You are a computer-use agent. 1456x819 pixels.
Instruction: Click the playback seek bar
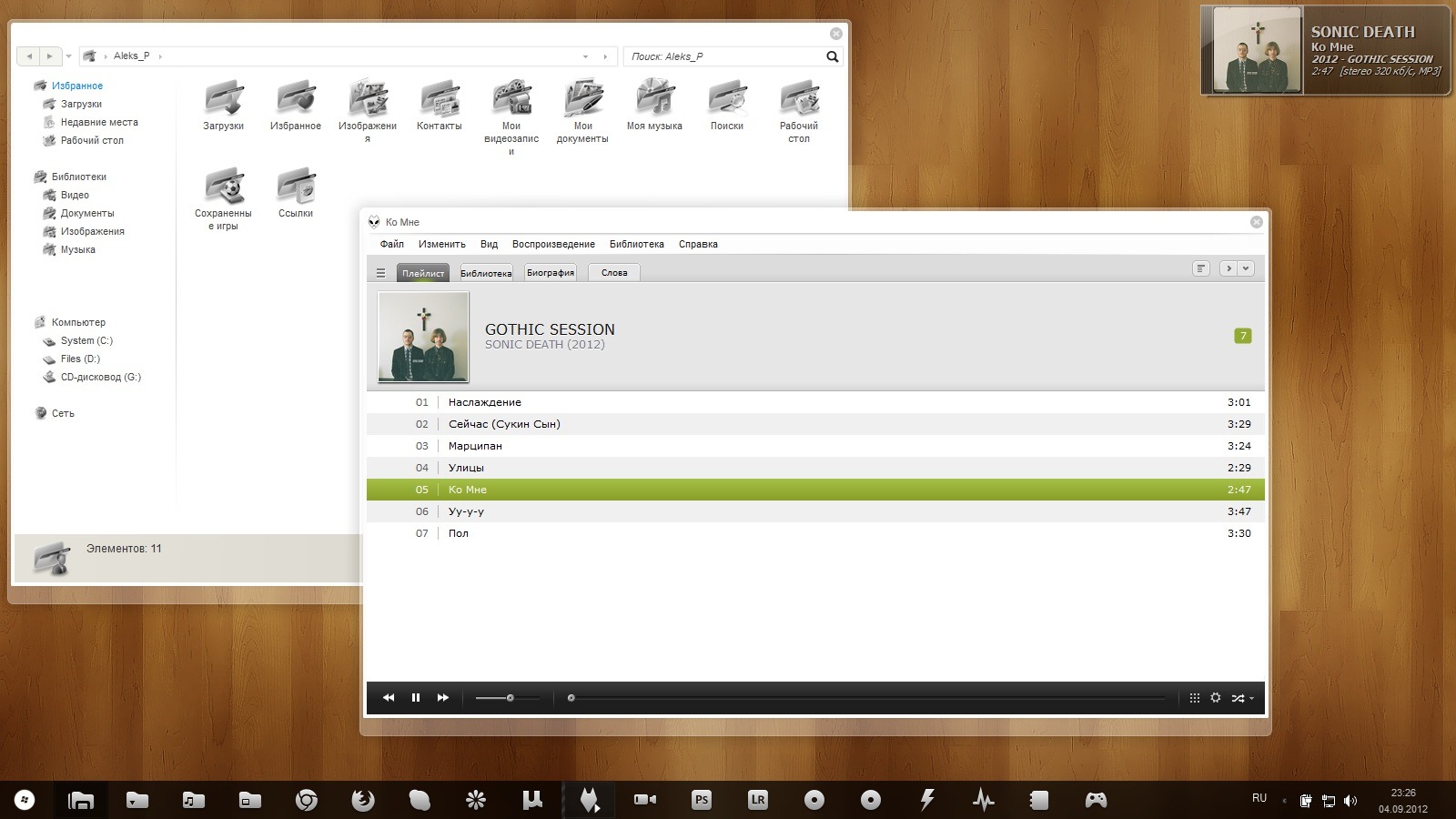pos(866,698)
